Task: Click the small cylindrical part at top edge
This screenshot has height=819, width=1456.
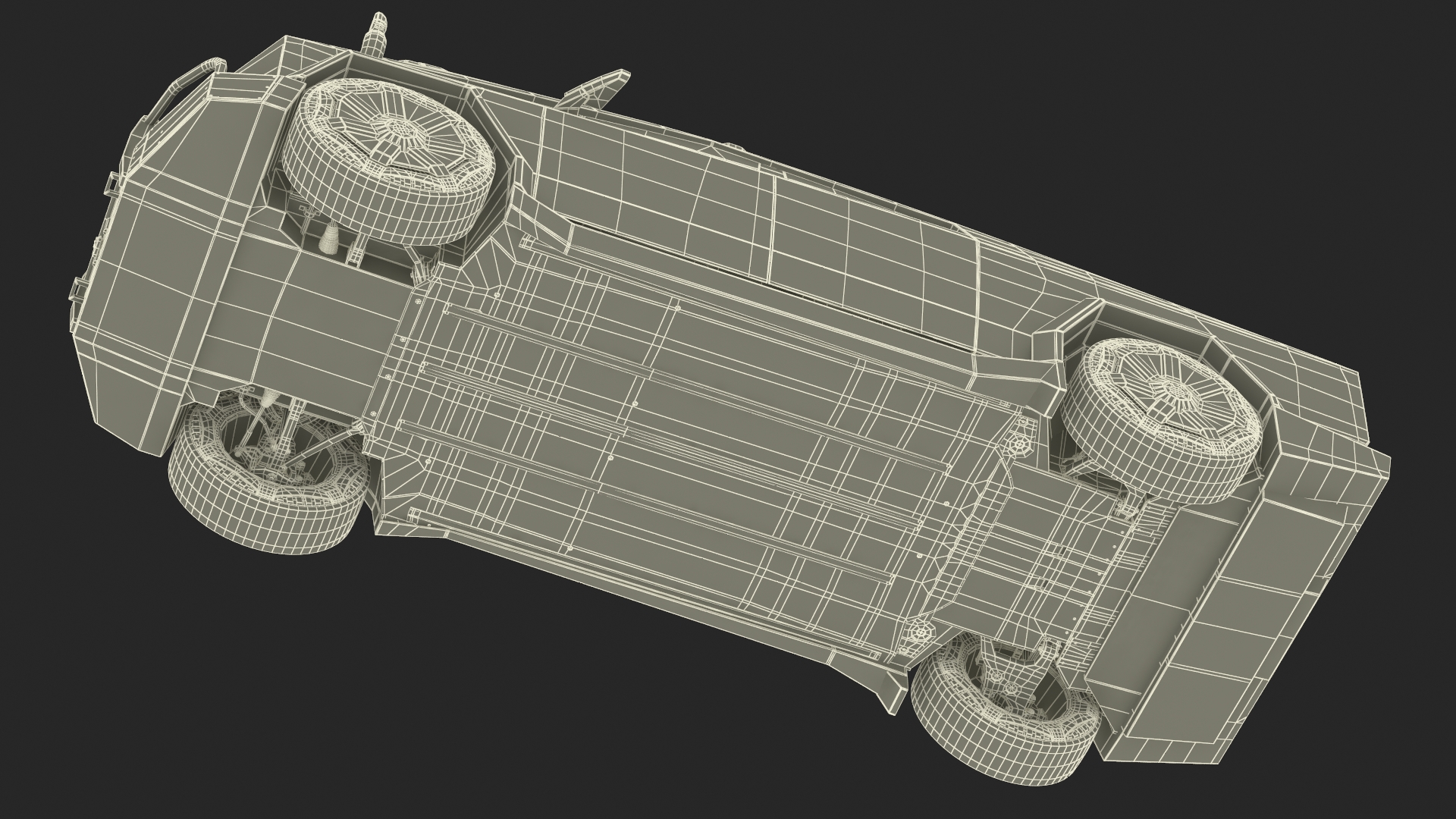Action: point(377,36)
